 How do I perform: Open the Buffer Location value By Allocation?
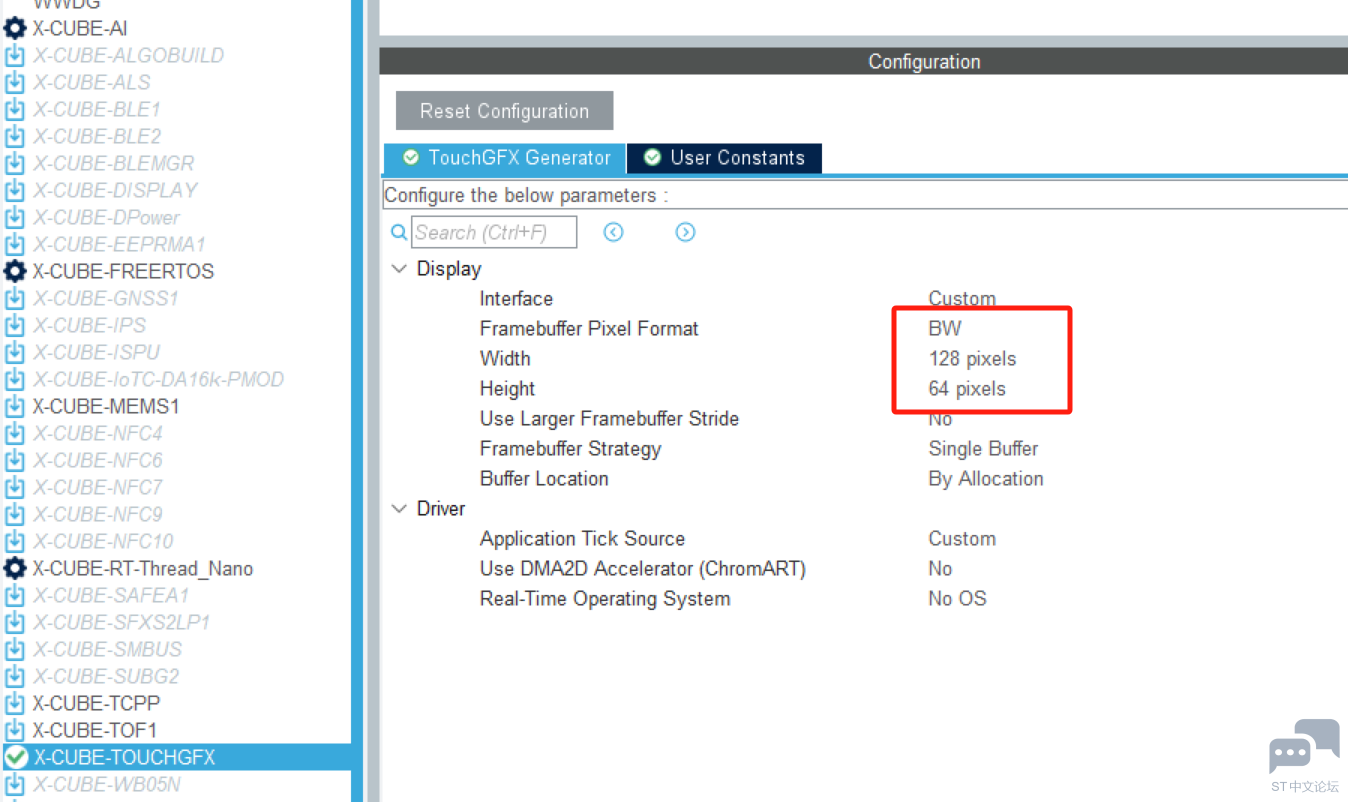(x=986, y=479)
